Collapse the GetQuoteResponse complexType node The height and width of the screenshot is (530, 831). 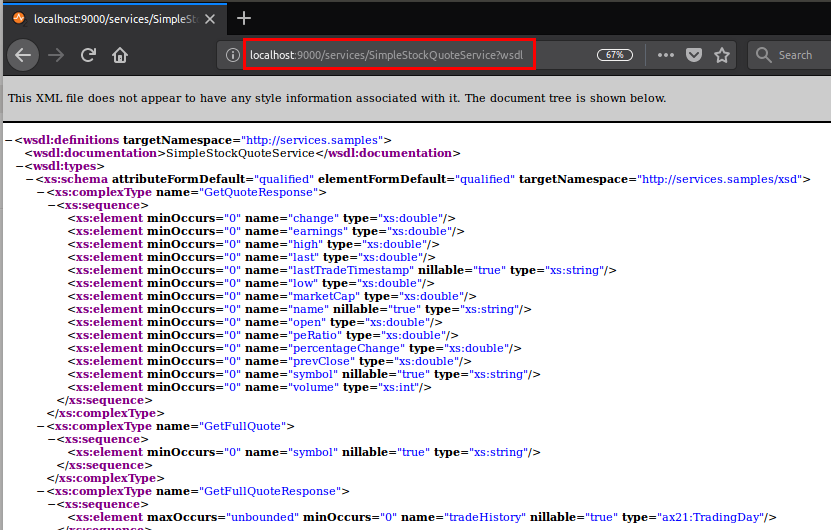(x=39, y=192)
